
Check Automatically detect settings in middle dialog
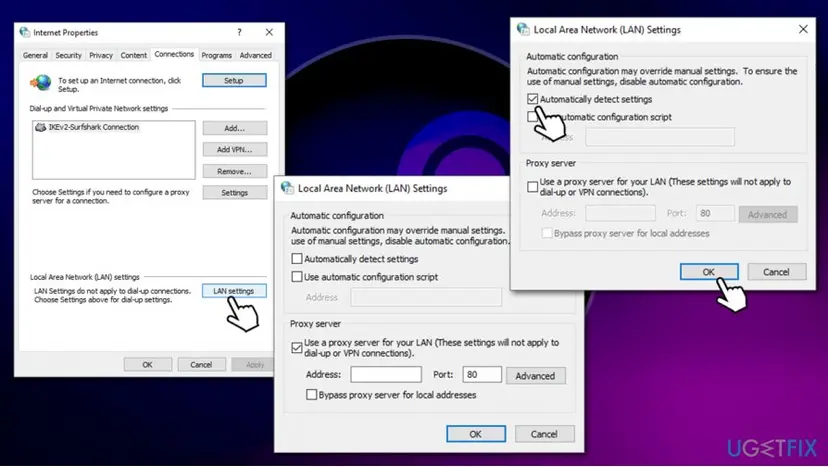(x=297, y=259)
